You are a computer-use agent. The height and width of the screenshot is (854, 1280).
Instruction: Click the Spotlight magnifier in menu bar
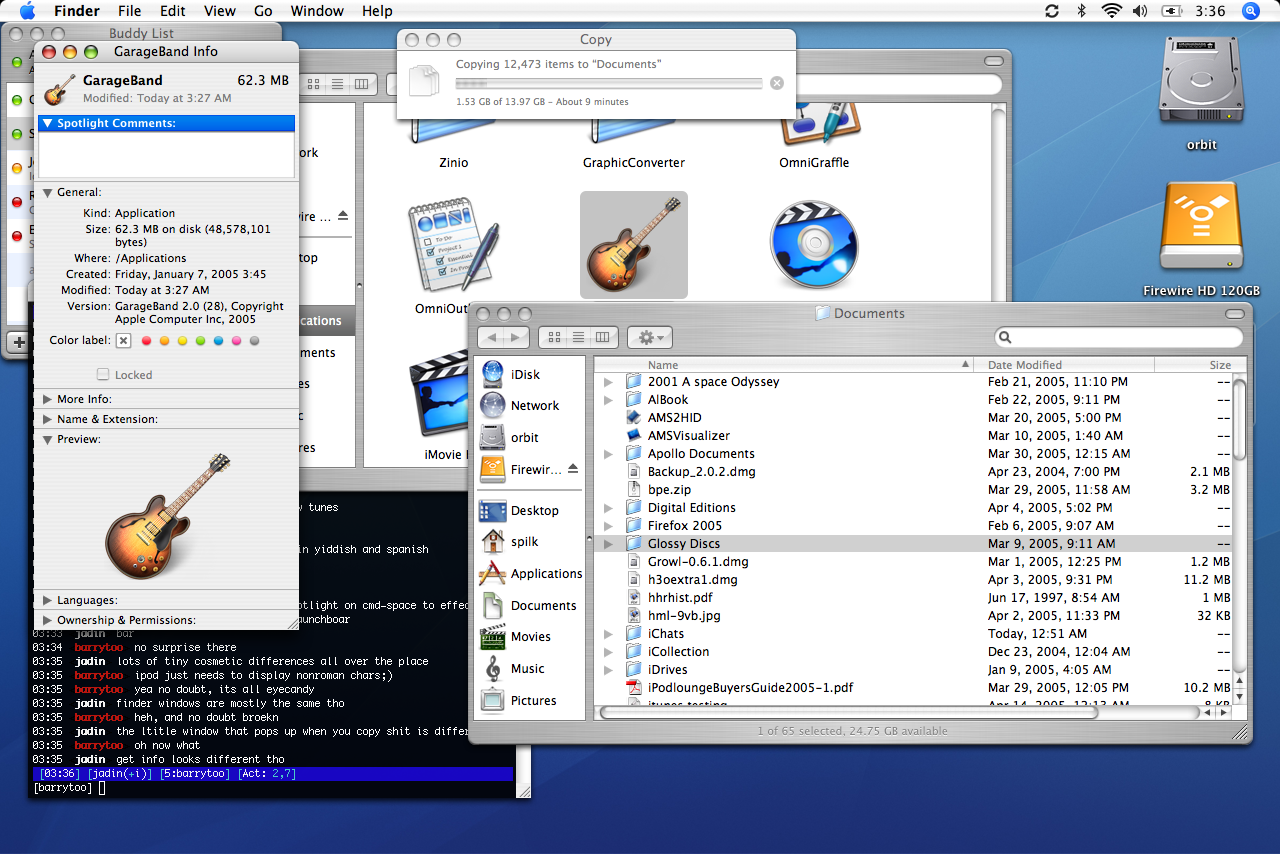point(1250,11)
